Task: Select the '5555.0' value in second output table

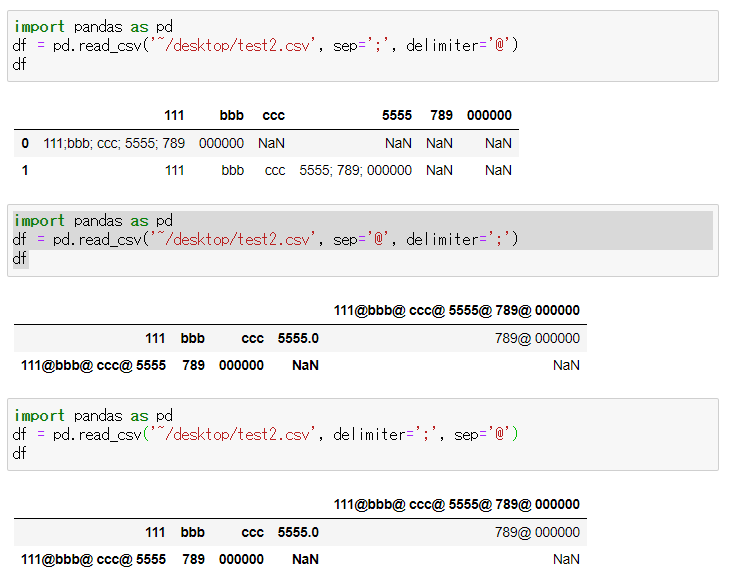Action: (298, 338)
